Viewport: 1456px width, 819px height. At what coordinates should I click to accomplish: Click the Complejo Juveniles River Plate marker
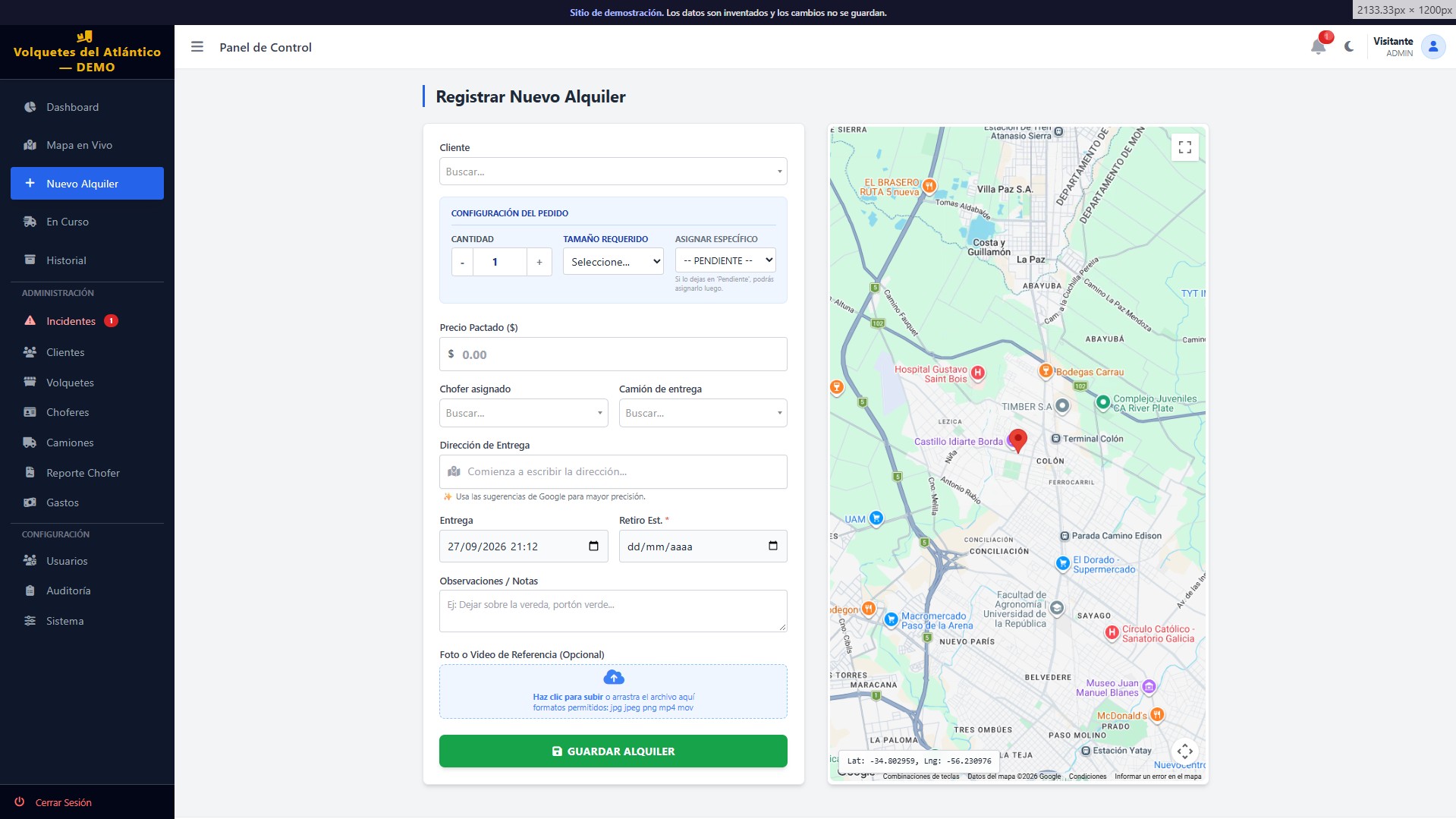coord(1103,402)
